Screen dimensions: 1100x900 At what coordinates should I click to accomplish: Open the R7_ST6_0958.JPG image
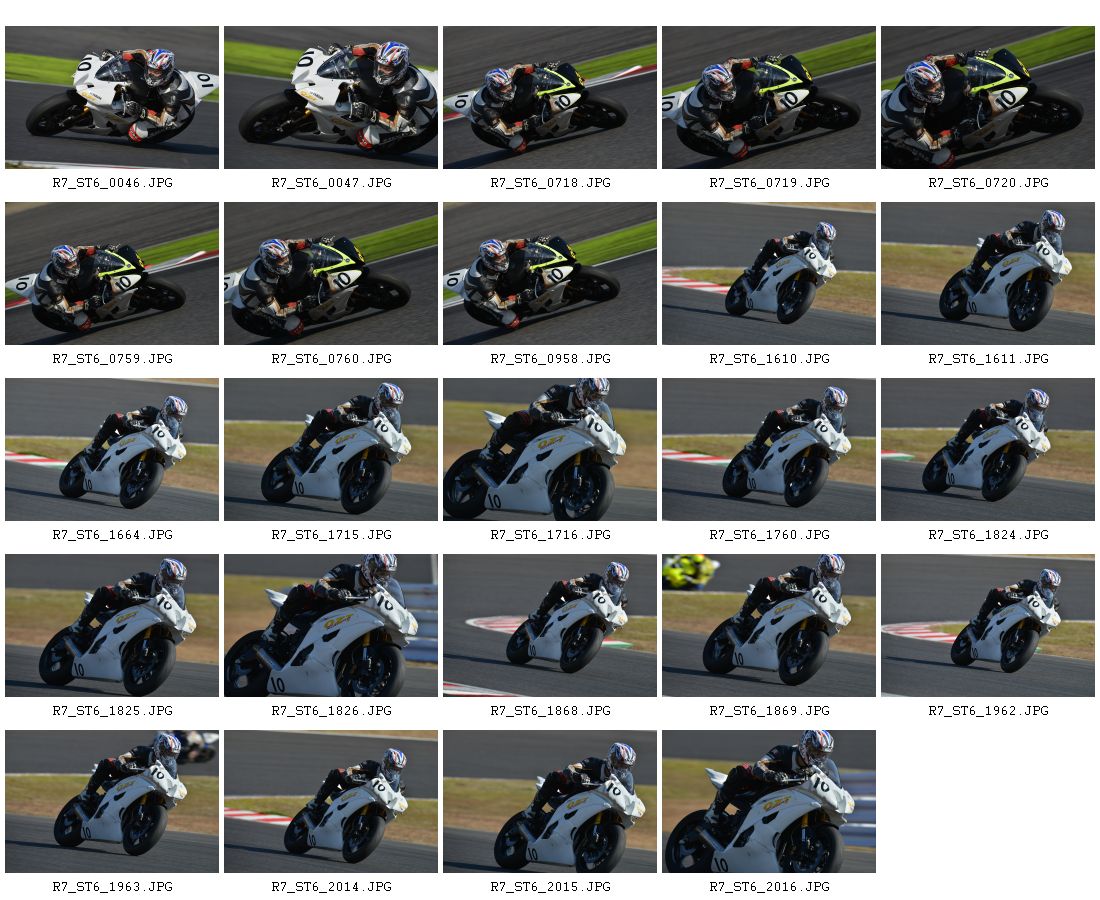click(x=549, y=274)
